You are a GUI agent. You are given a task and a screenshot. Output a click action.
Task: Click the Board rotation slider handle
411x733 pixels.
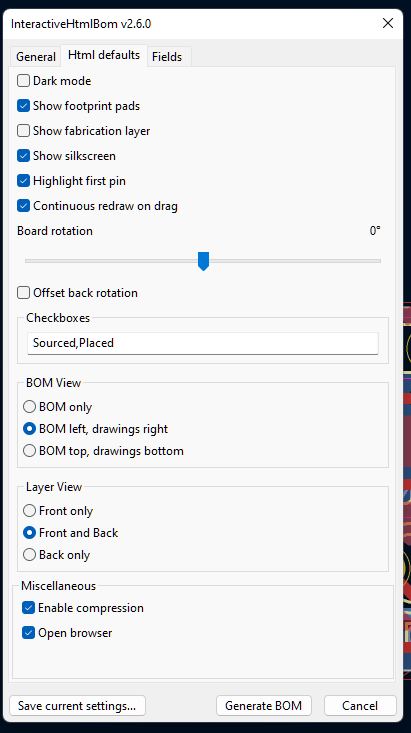(203, 261)
